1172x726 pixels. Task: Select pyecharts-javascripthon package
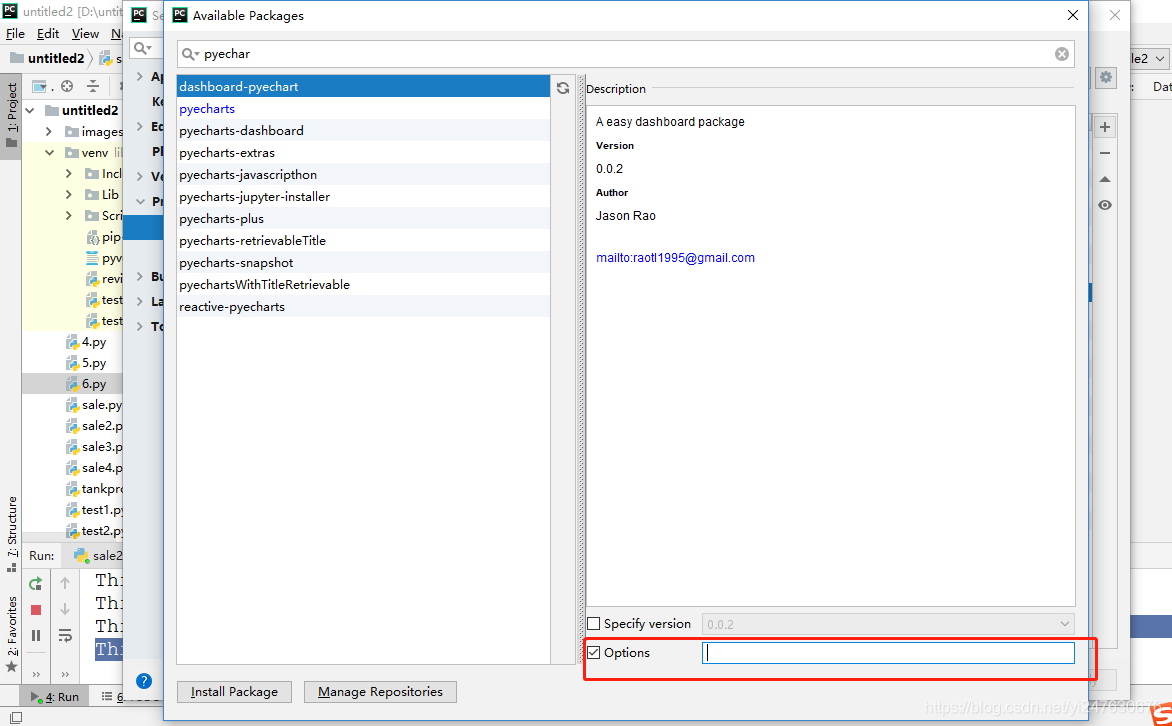pyautogui.click(x=363, y=175)
